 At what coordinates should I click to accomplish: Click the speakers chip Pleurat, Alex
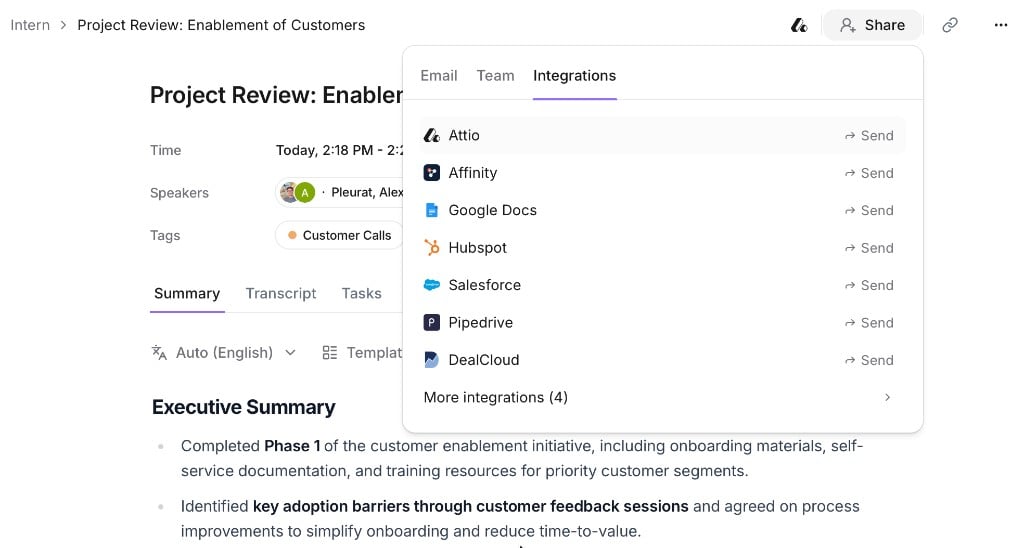click(x=340, y=193)
